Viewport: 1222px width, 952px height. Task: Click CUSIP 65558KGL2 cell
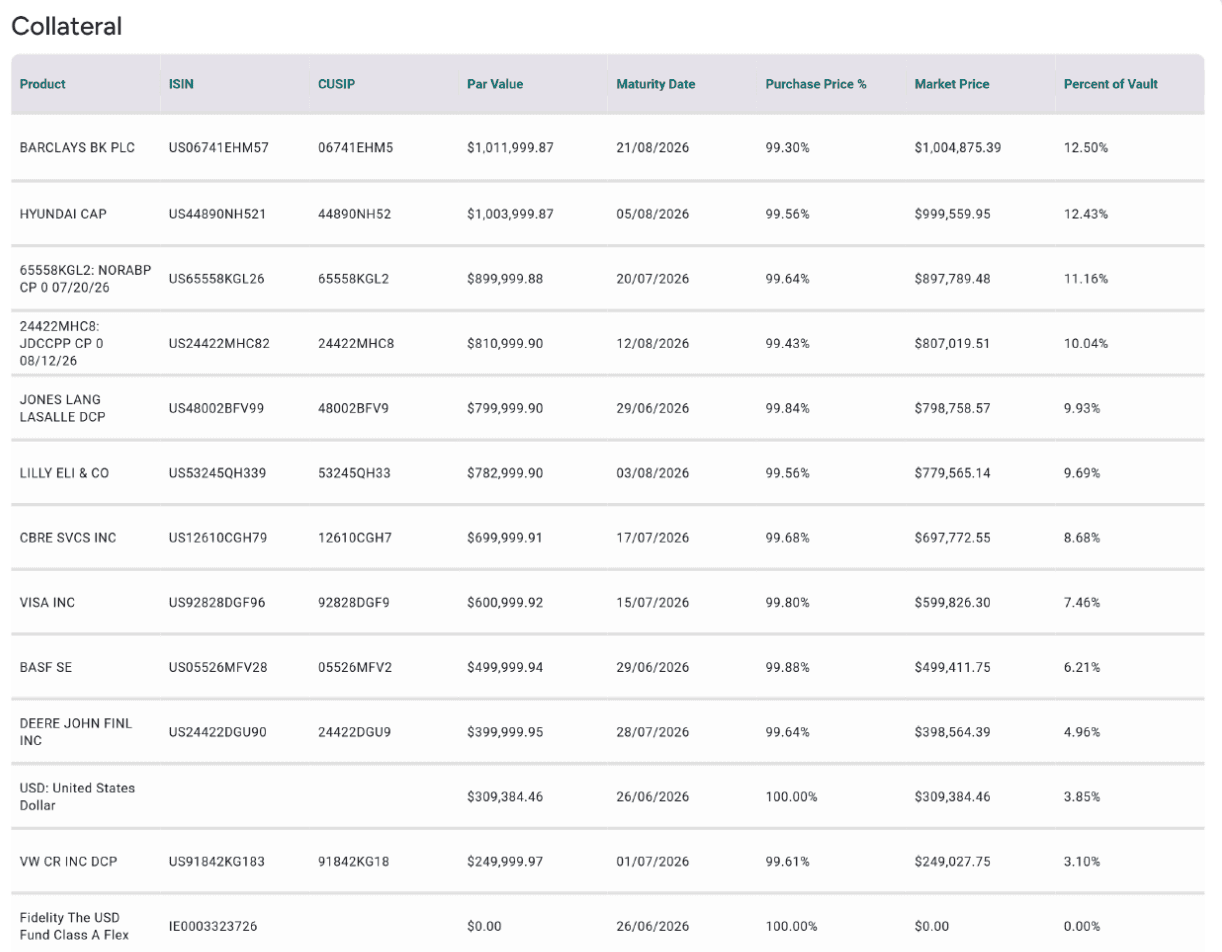[x=354, y=279]
